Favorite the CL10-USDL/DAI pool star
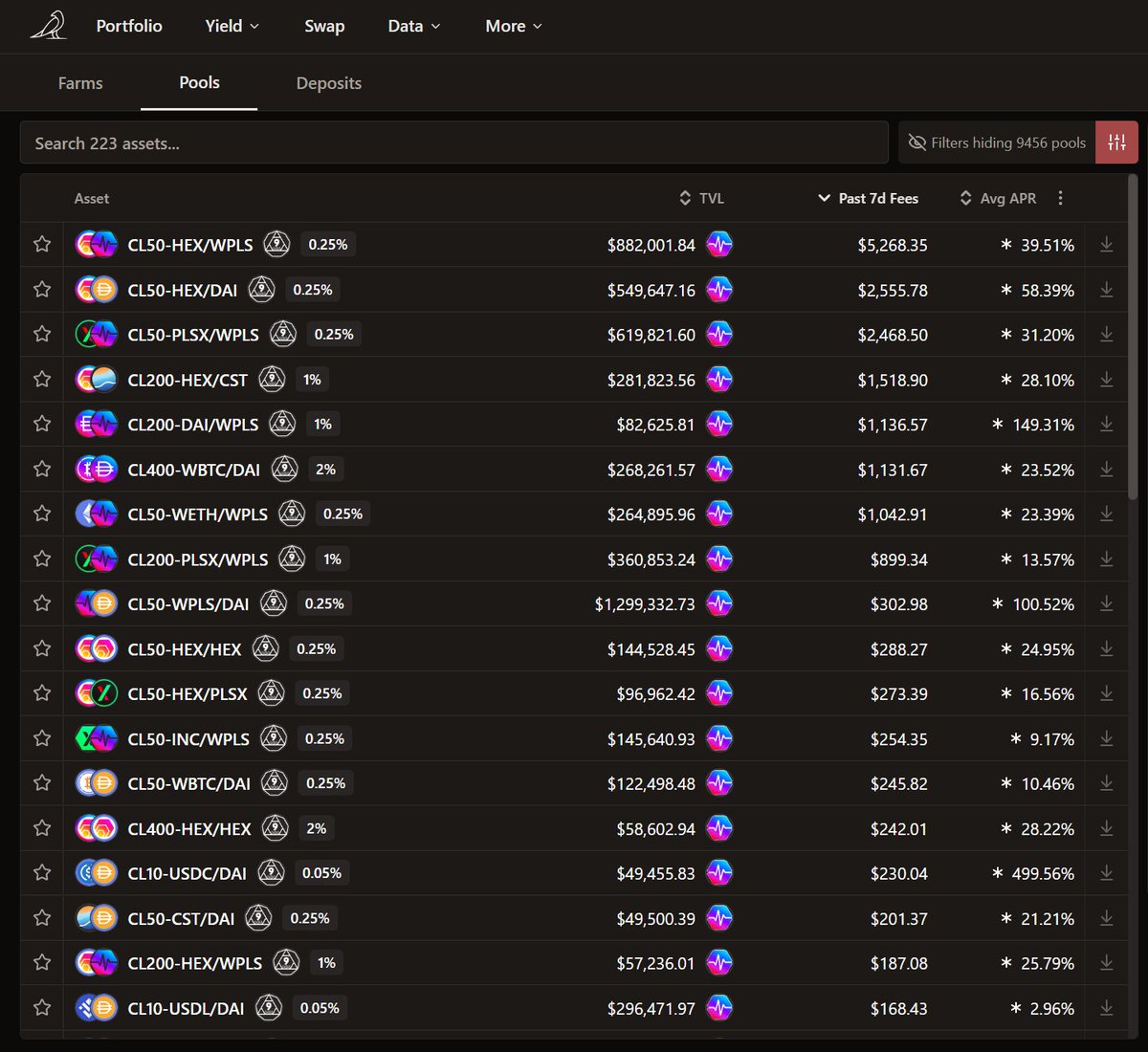 click(42, 1008)
